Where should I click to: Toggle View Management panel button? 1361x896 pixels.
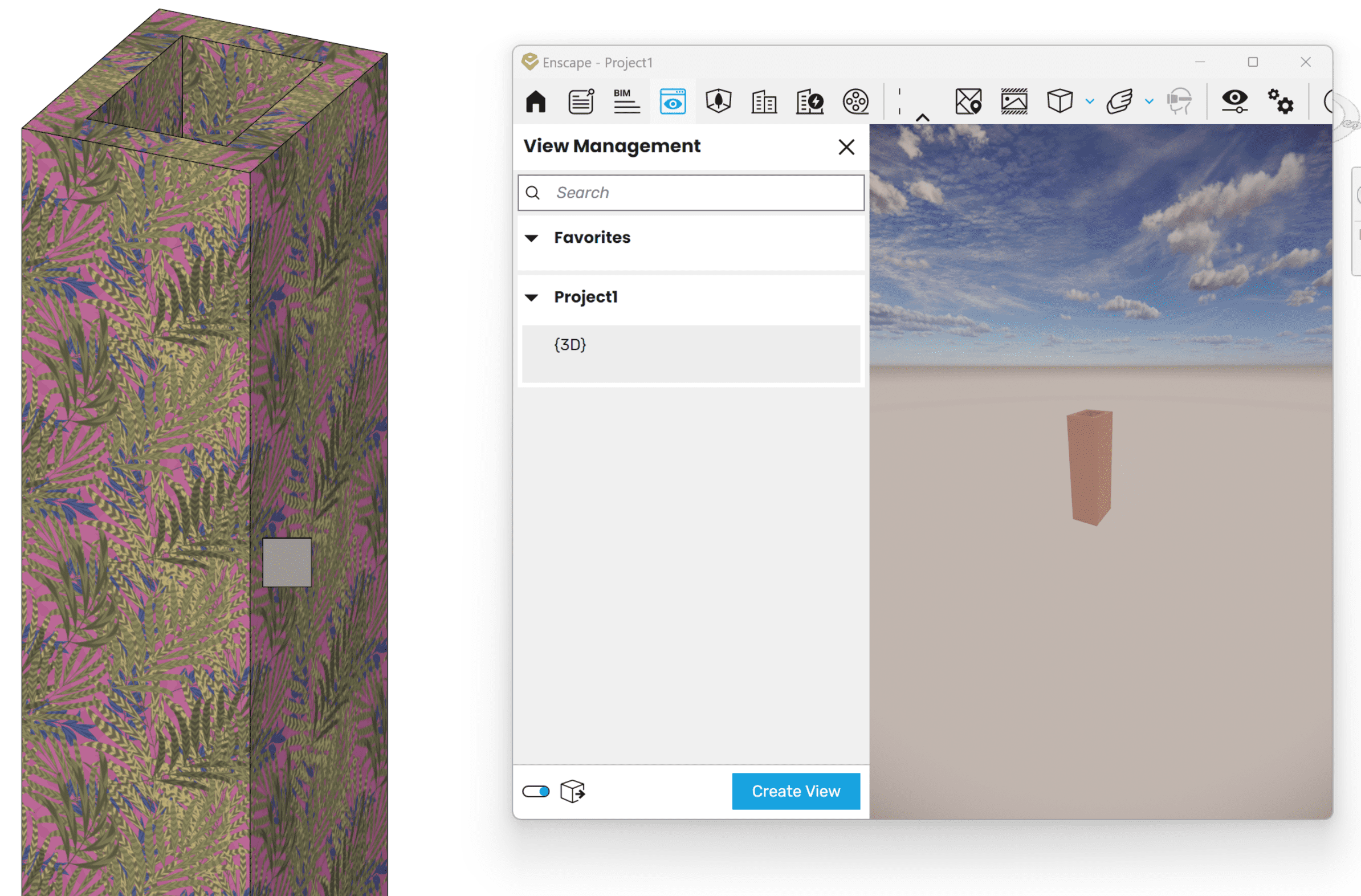pyautogui.click(x=673, y=102)
